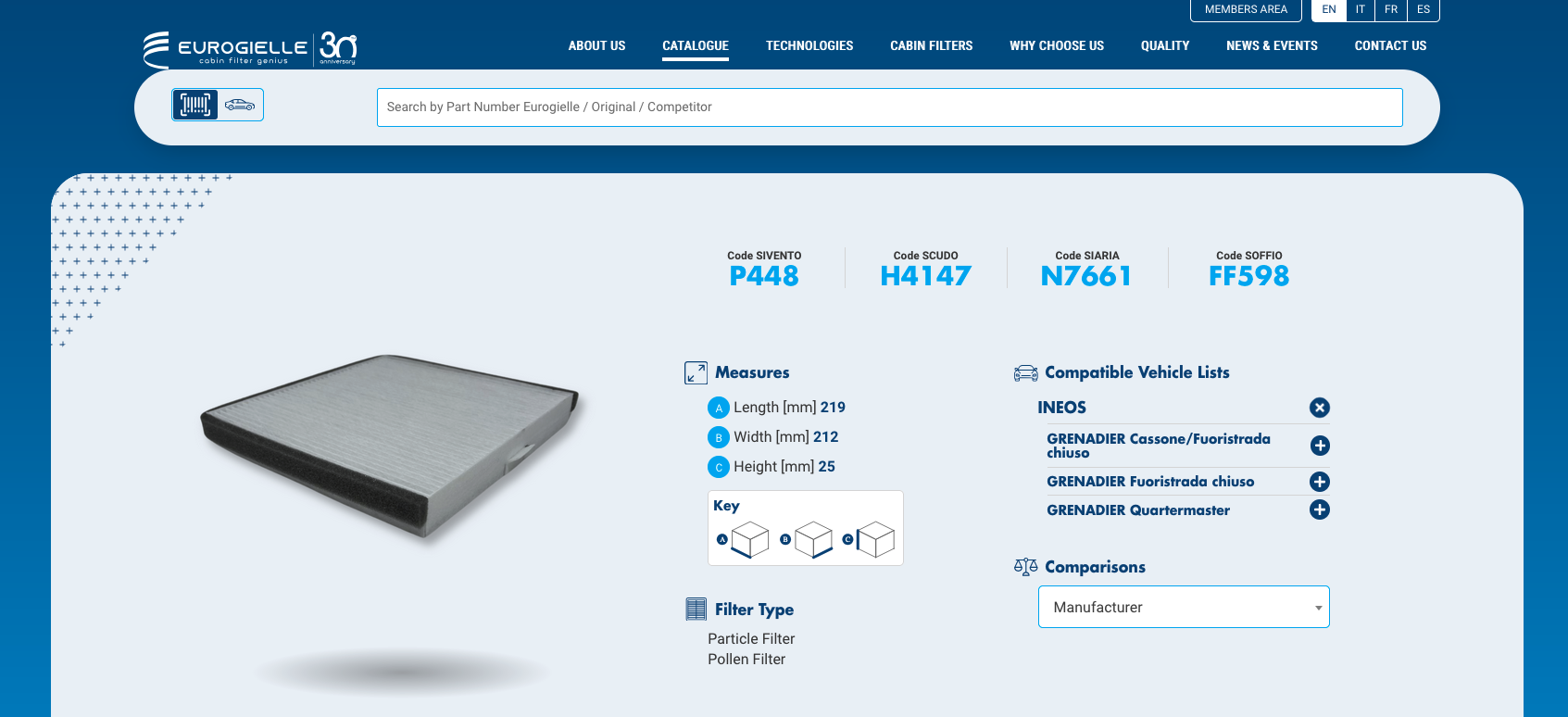Viewport: 1568px width, 717px height.
Task: Click the Length marker A icon
Action: click(718, 408)
